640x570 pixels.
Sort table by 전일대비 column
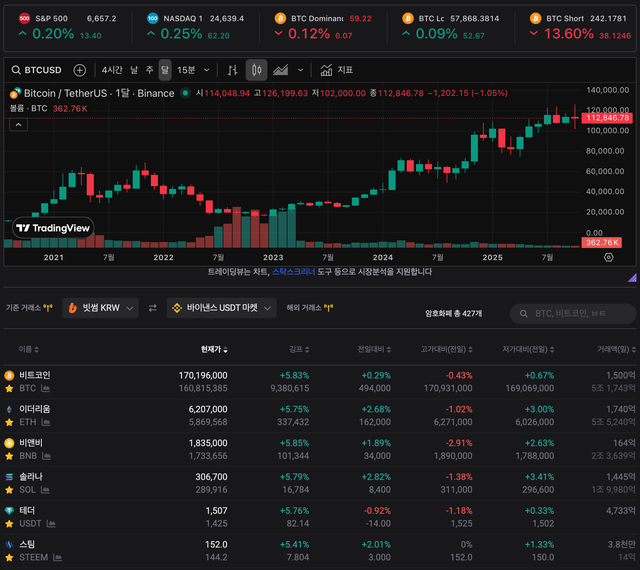click(x=374, y=349)
